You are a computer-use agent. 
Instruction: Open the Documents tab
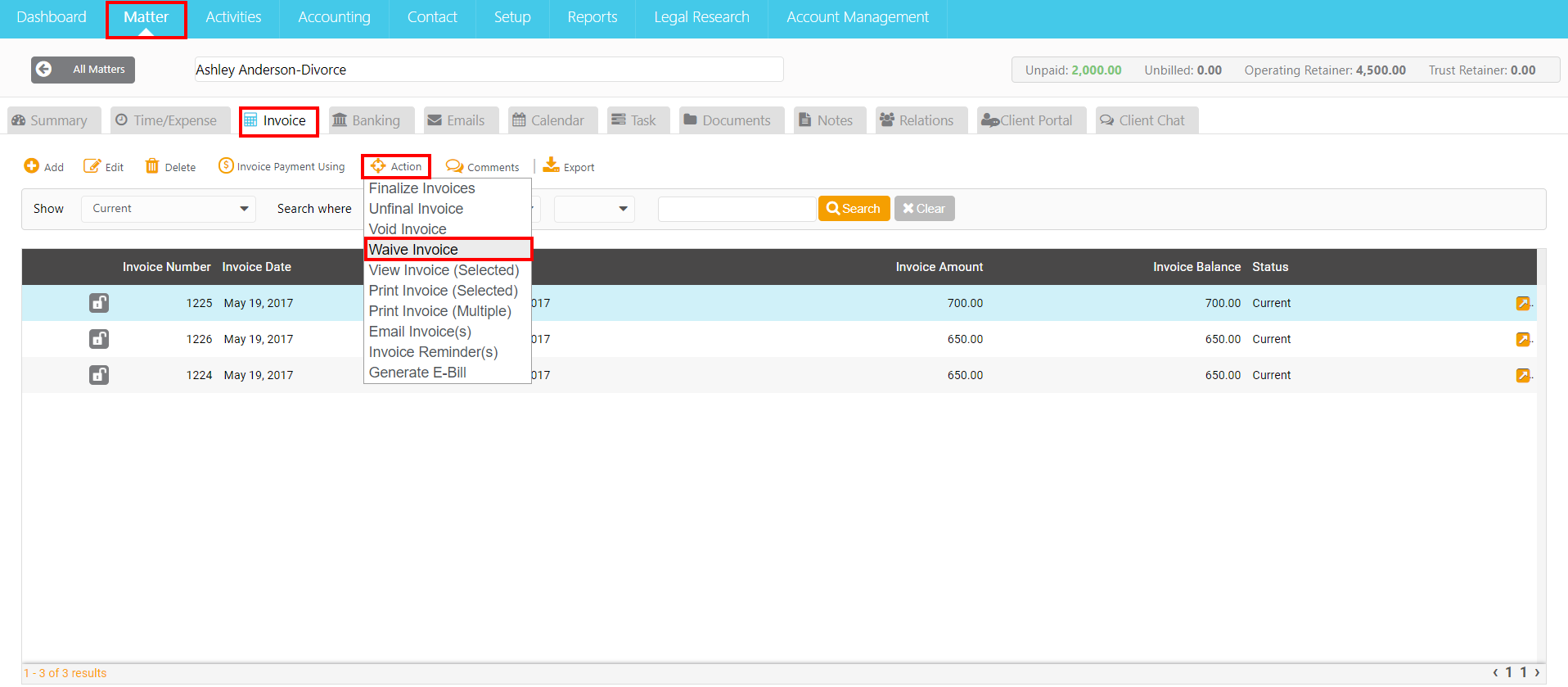pyautogui.click(x=732, y=120)
